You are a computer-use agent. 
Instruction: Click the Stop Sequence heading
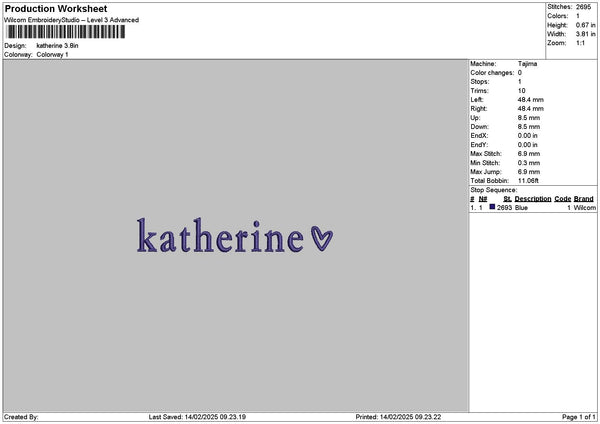pyautogui.click(x=494, y=190)
